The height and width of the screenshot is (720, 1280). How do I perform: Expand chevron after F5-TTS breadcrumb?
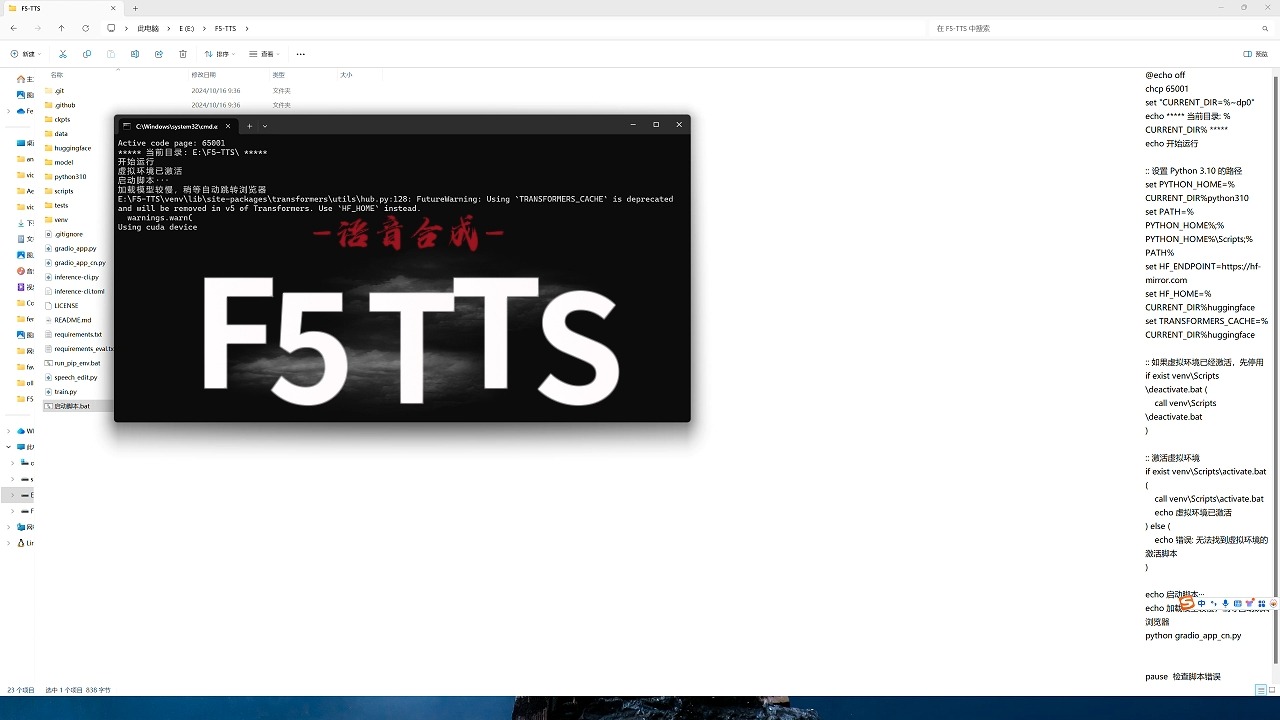(x=246, y=28)
